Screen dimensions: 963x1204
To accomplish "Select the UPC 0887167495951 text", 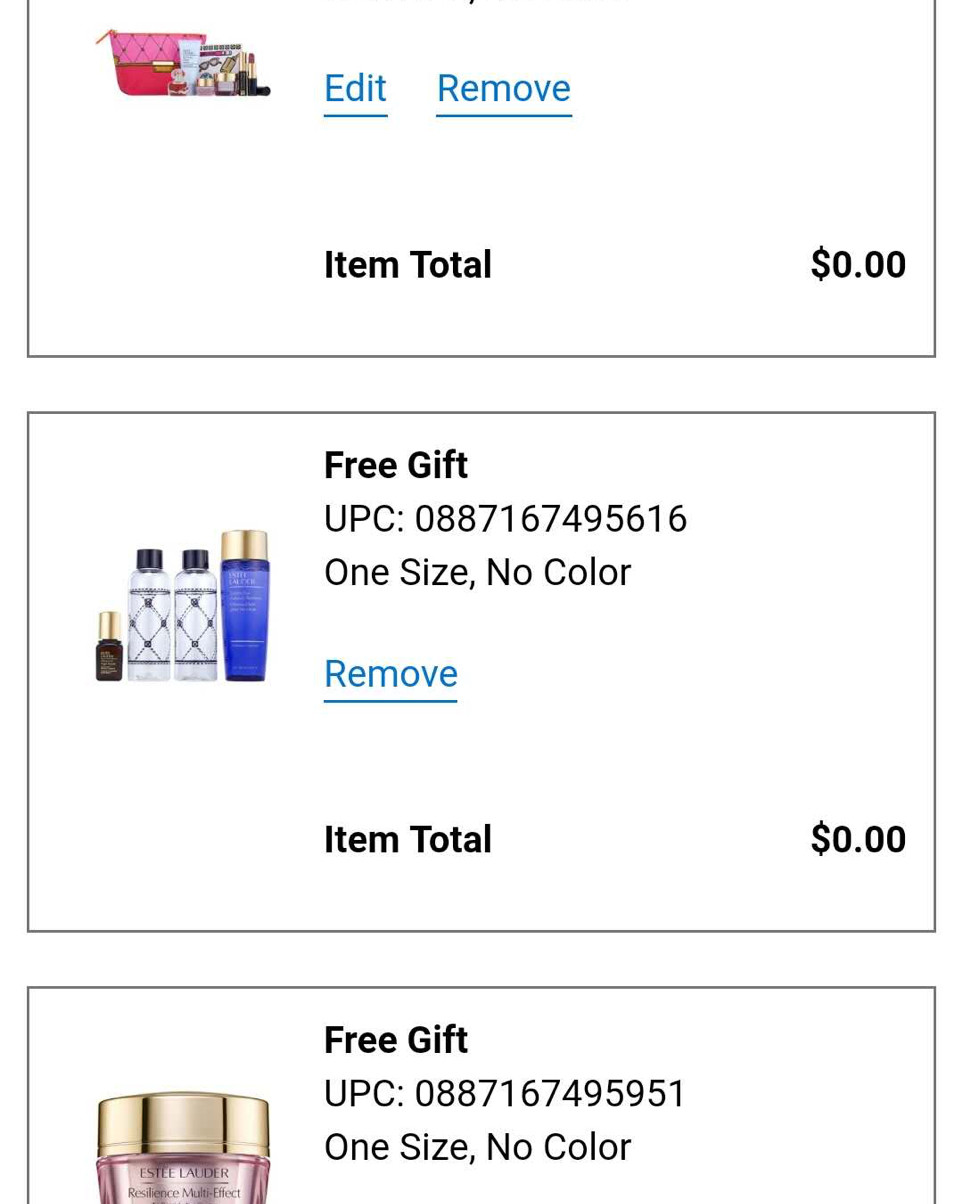I will (x=505, y=1094).
